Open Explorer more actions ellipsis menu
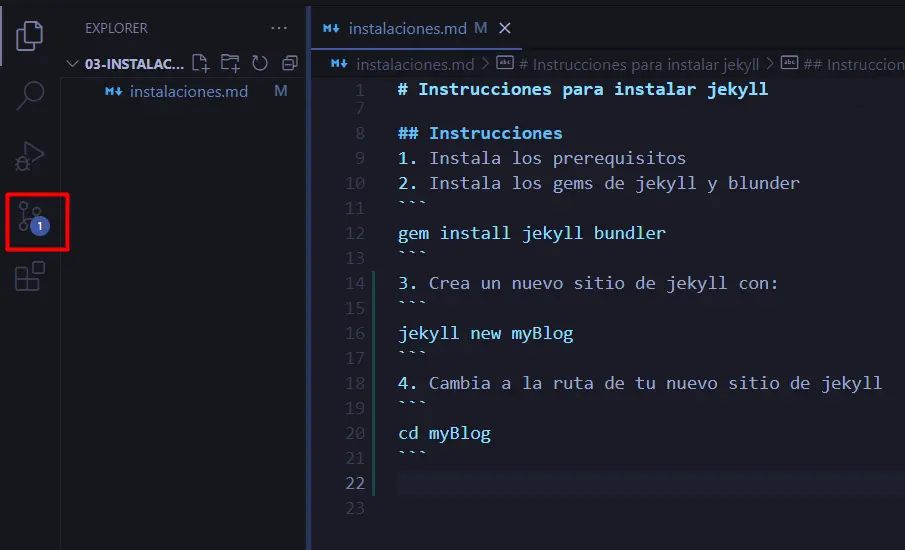This screenshot has height=550, width=905. tap(279, 28)
